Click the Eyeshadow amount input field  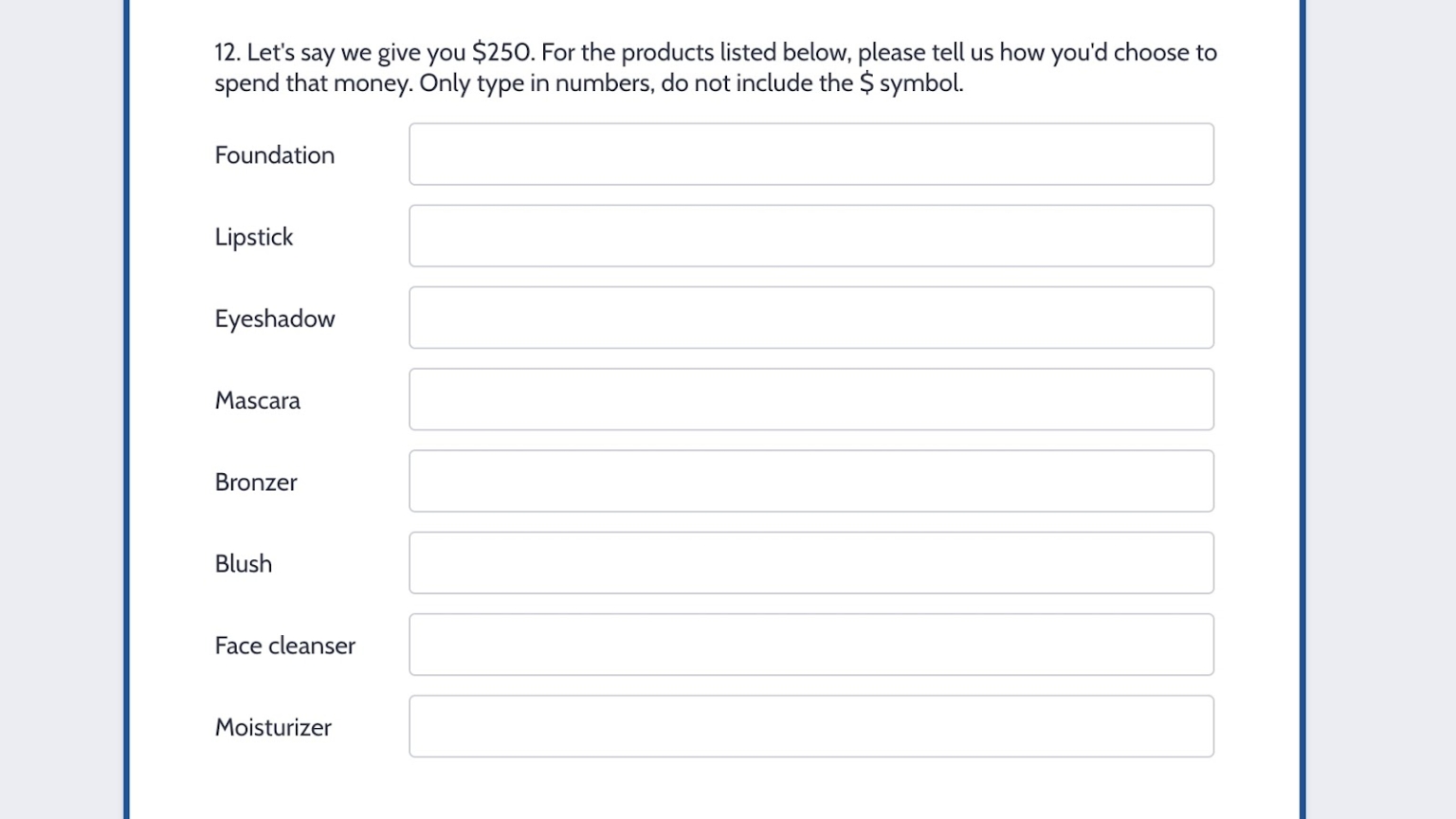point(810,317)
